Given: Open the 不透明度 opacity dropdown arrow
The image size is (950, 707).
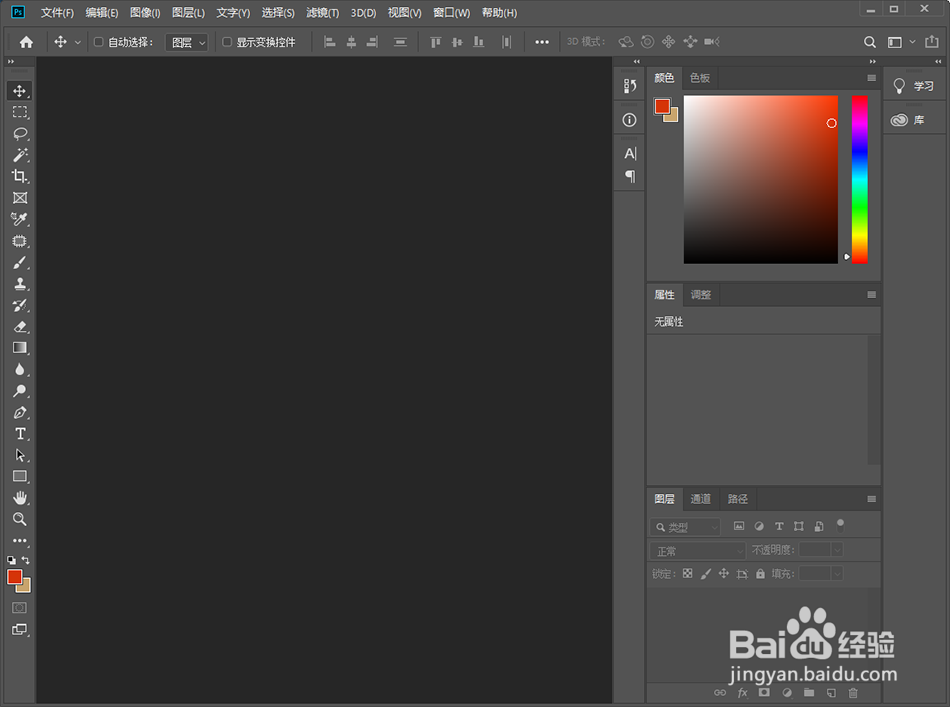Looking at the screenshot, I should tap(837, 550).
